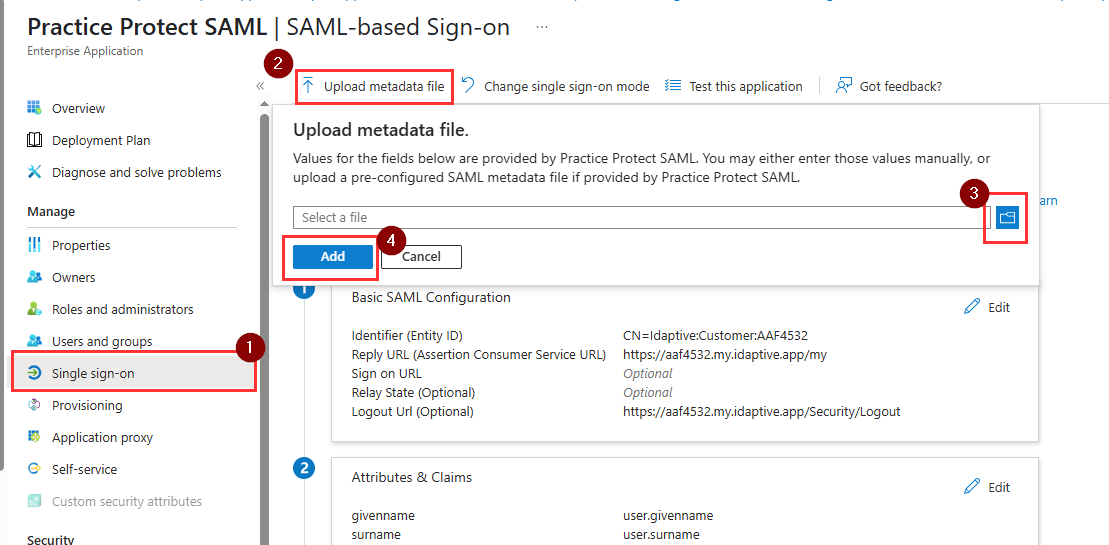Open Deployment Plan book icon
The height and width of the screenshot is (545, 1109).
pyautogui.click(x=34, y=140)
